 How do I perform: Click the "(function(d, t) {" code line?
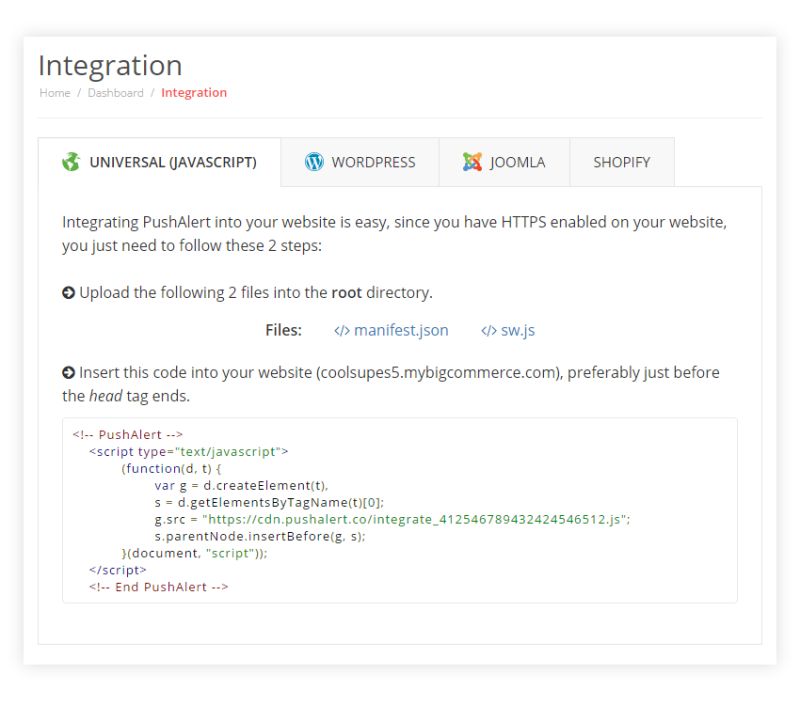(171, 468)
